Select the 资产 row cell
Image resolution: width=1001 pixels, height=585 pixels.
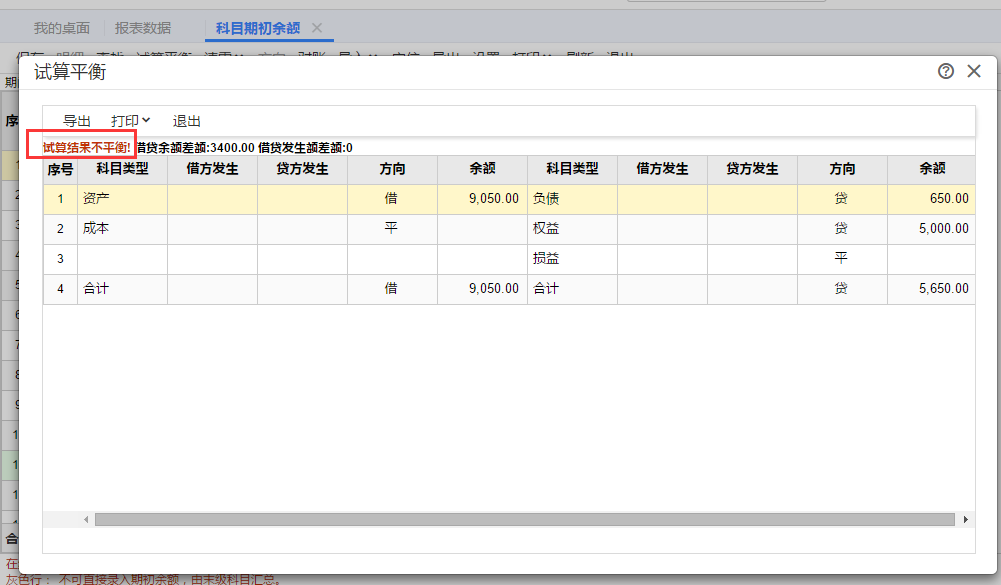122,199
